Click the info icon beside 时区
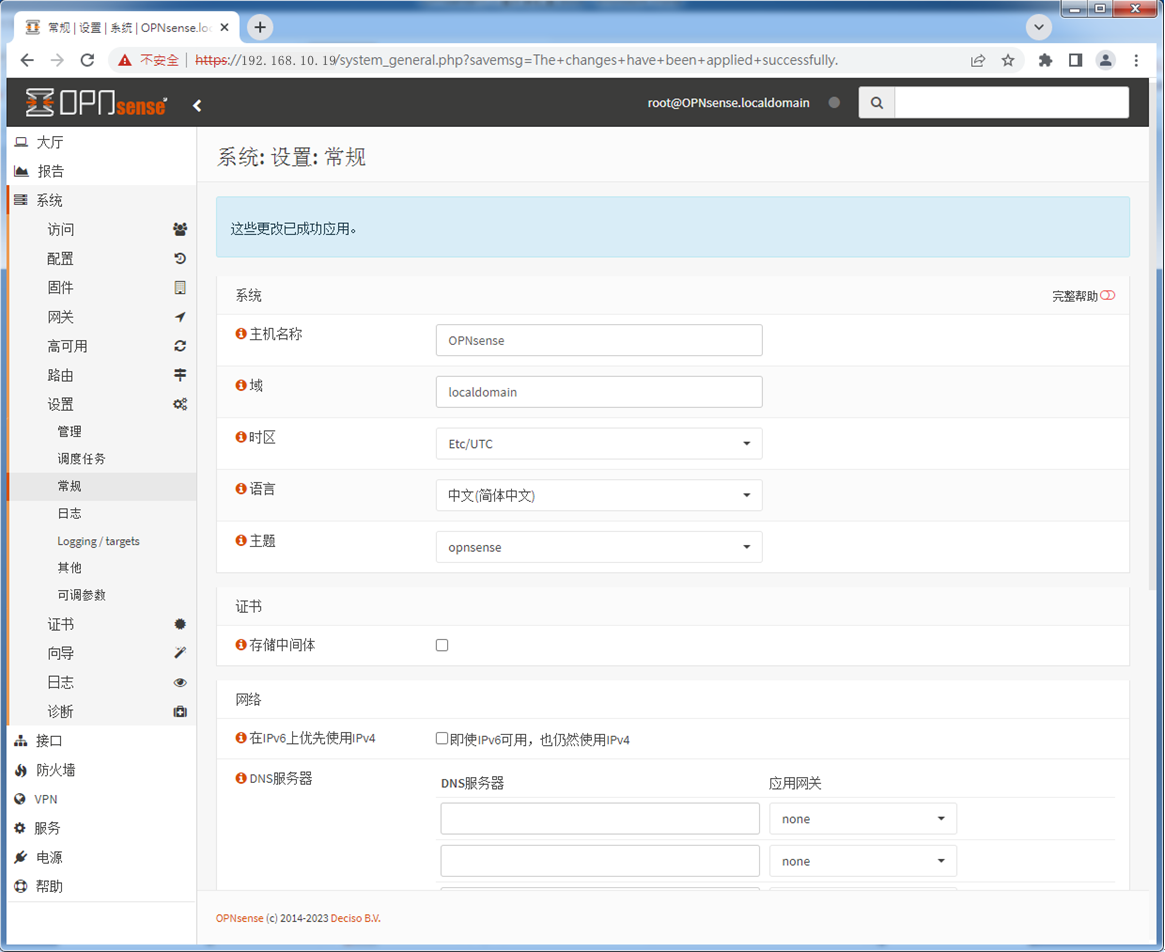This screenshot has height=952, width=1165. (x=241, y=437)
